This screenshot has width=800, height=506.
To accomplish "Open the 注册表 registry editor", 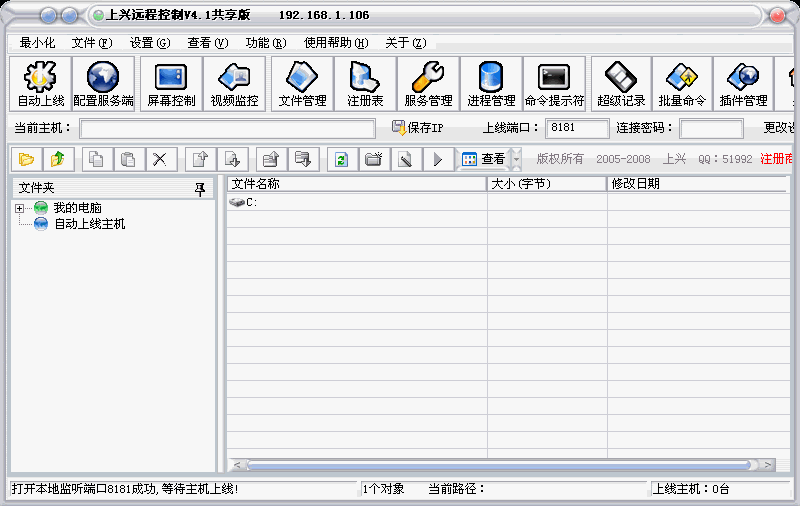I will 365,84.
